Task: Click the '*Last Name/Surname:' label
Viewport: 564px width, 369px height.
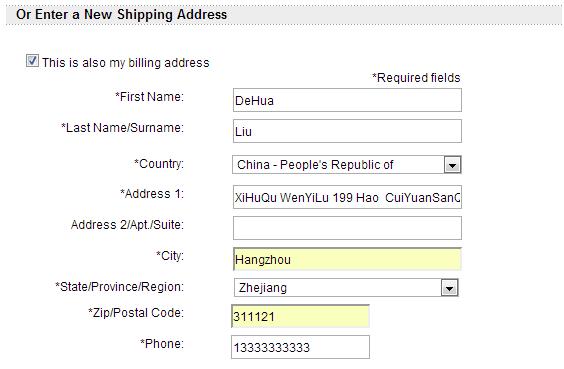Action: pyautogui.click(x=122, y=128)
